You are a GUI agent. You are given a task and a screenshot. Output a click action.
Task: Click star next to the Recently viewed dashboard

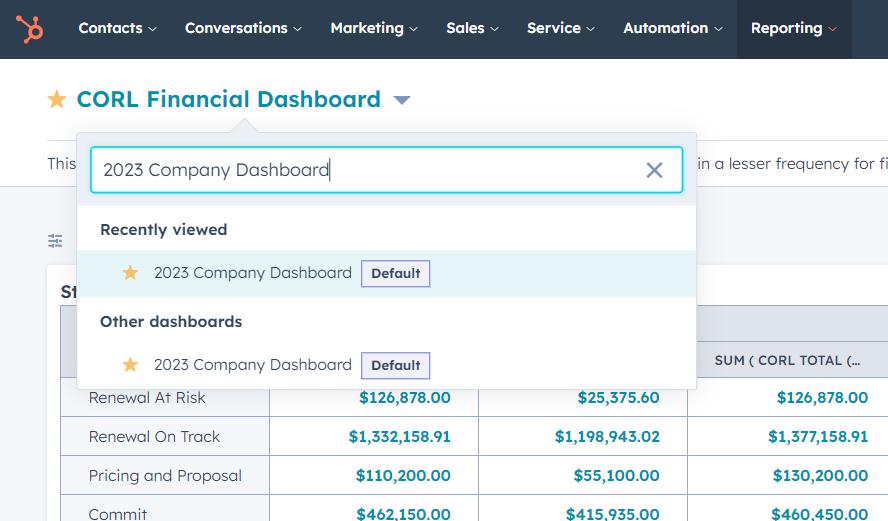(130, 273)
